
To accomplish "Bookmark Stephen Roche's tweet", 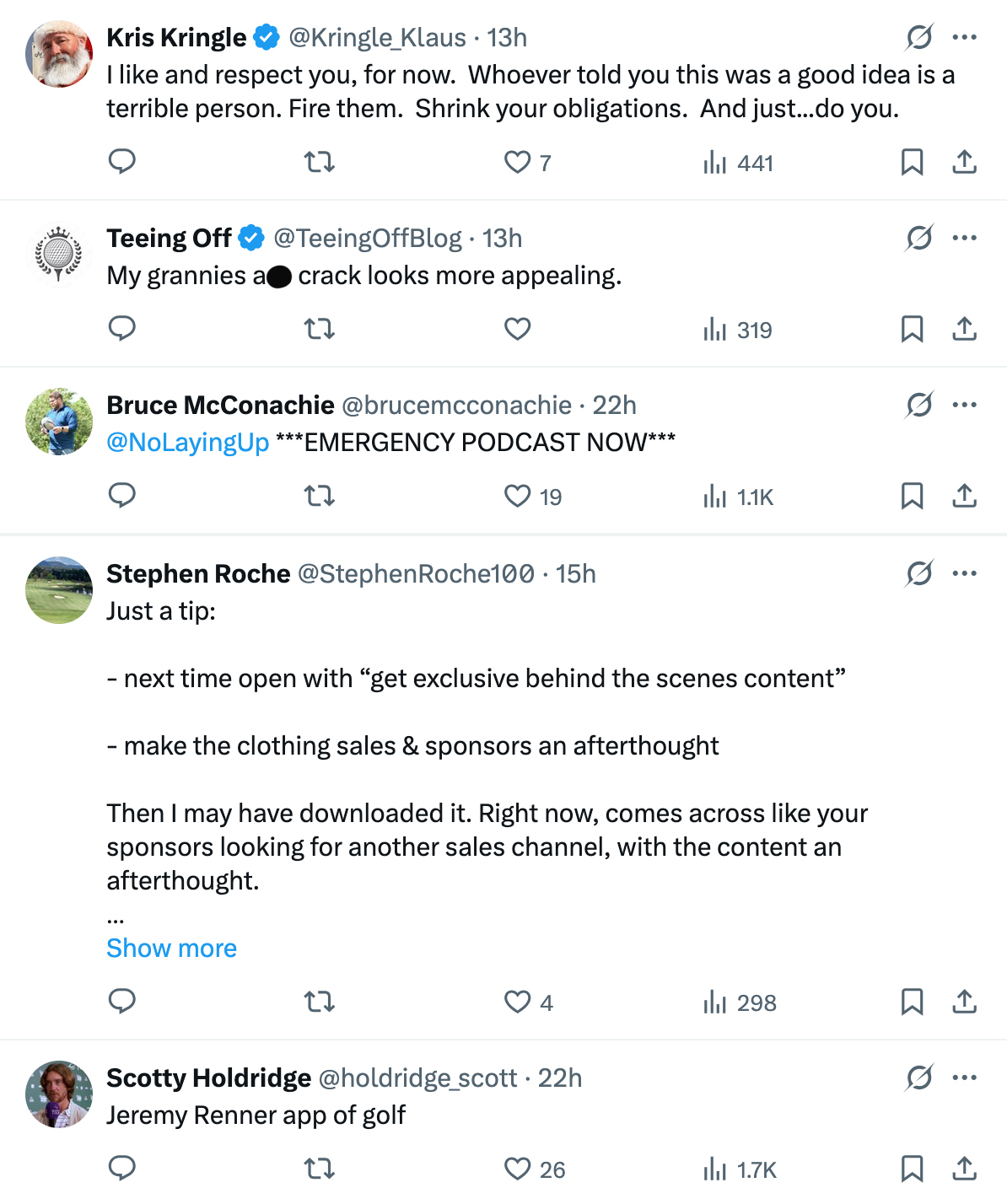I will tap(912, 1002).
